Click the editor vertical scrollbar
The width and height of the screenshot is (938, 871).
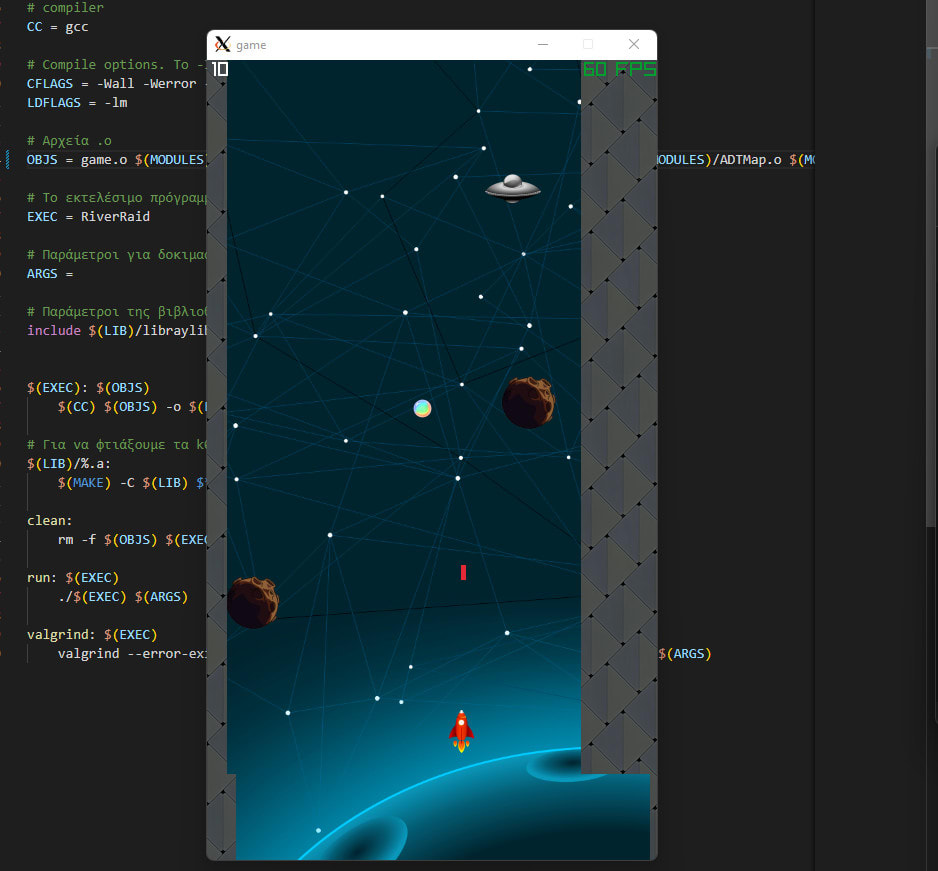coord(931,263)
